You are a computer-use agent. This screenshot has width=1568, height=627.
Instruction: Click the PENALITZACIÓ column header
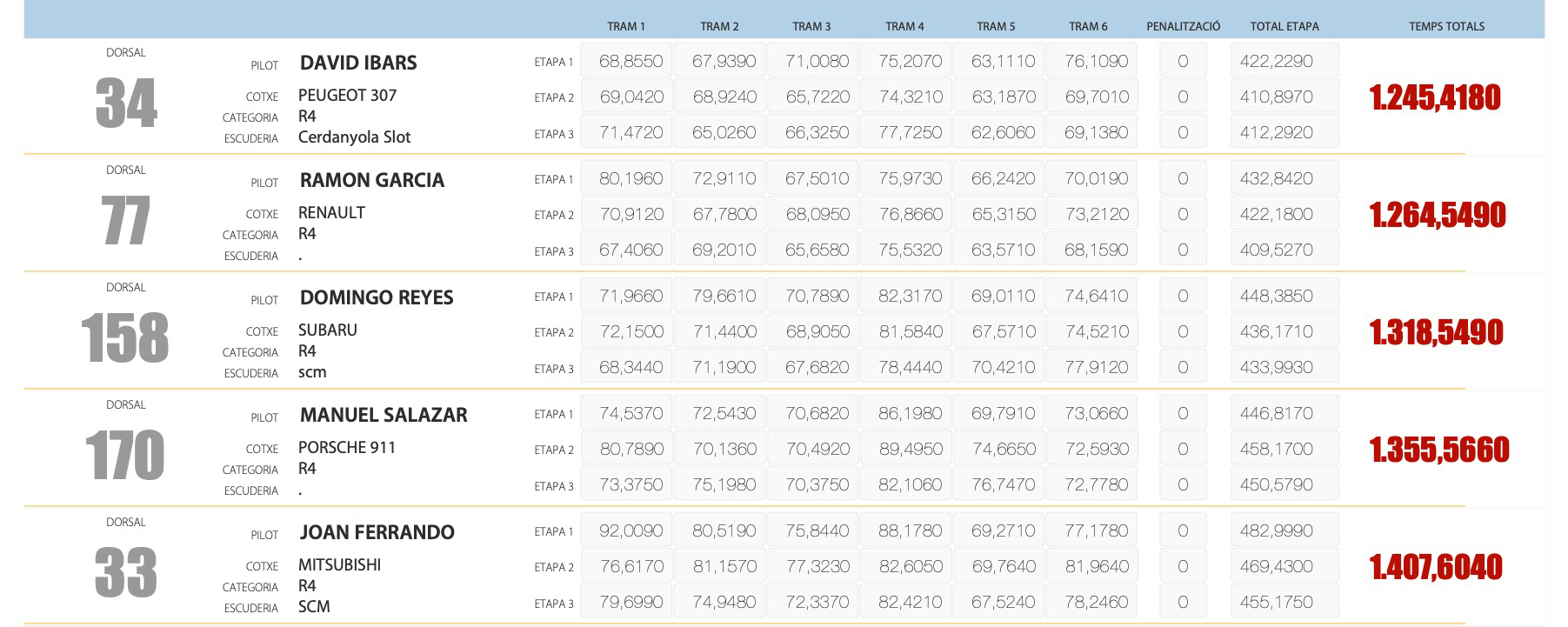(1183, 26)
